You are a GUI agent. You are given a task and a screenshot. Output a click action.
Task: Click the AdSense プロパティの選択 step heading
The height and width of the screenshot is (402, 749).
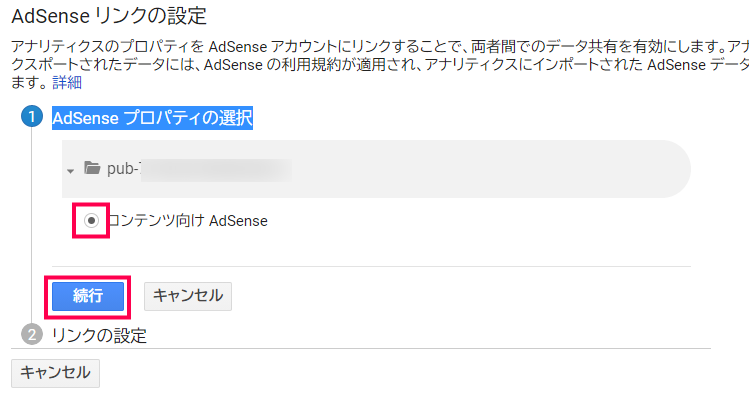[152, 118]
